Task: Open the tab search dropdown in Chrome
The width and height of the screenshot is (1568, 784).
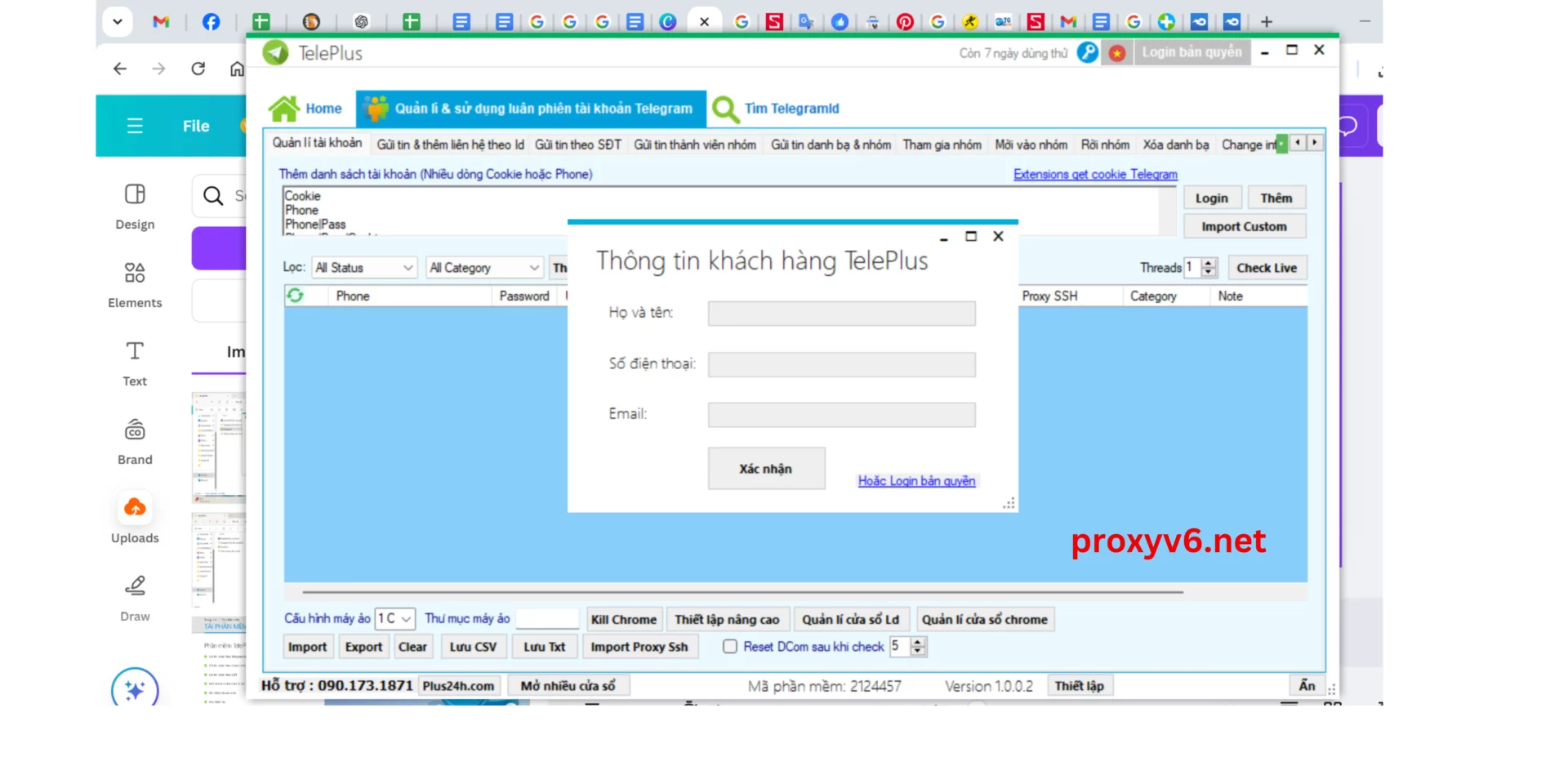Action: point(118,22)
